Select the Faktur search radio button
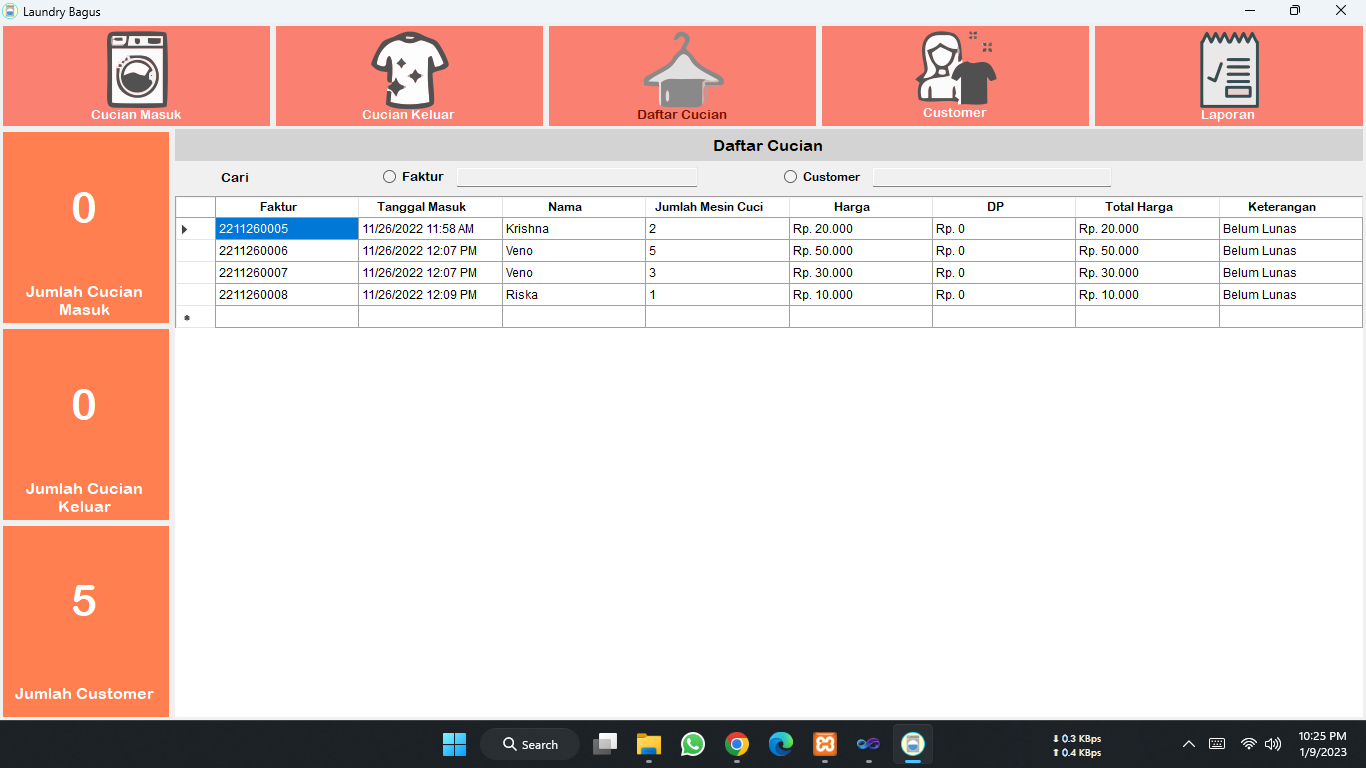The width and height of the screenshot is (1366, 768). (389, 176)
